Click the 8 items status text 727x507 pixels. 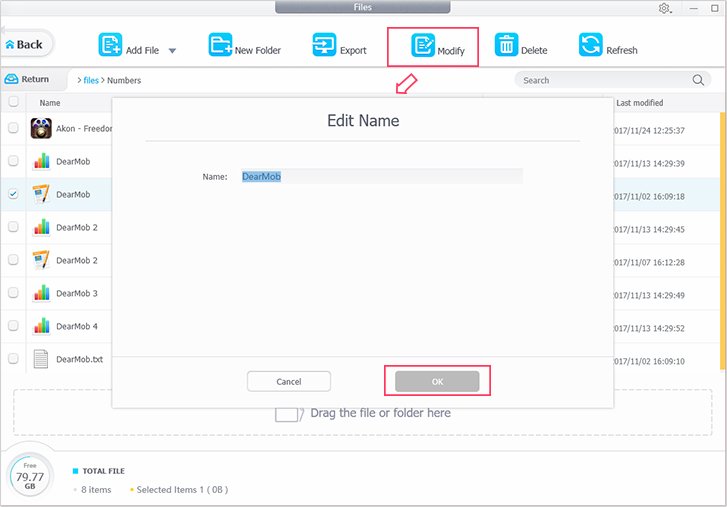[x=96, y=490]
